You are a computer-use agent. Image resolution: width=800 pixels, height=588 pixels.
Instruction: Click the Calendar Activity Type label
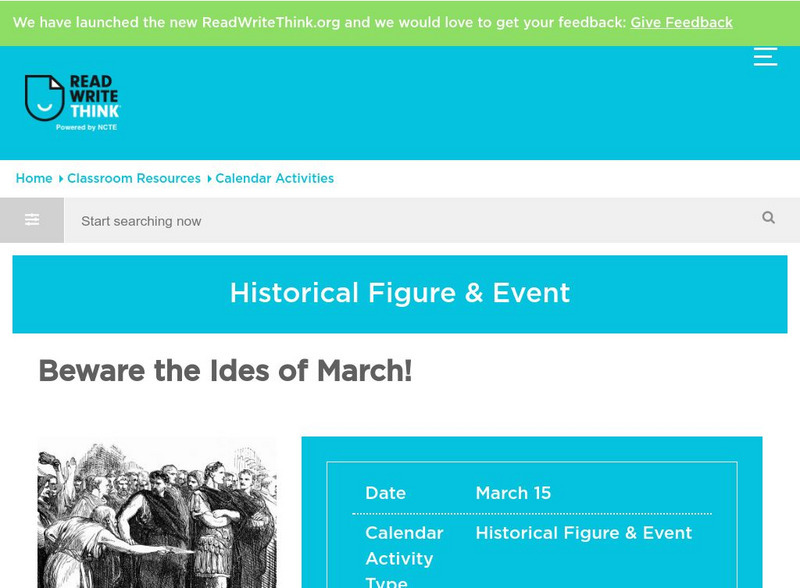pos(404,558)
